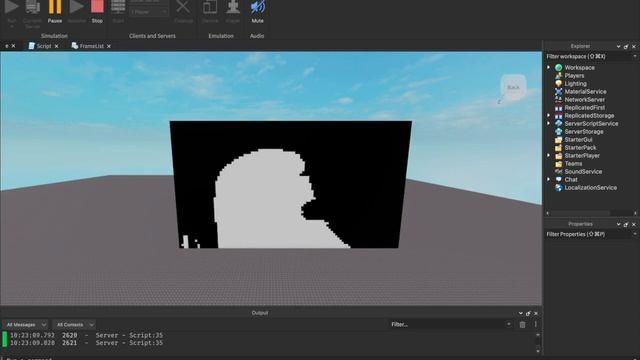
Task: Close the Explorer panel
Action: (634, 46)
